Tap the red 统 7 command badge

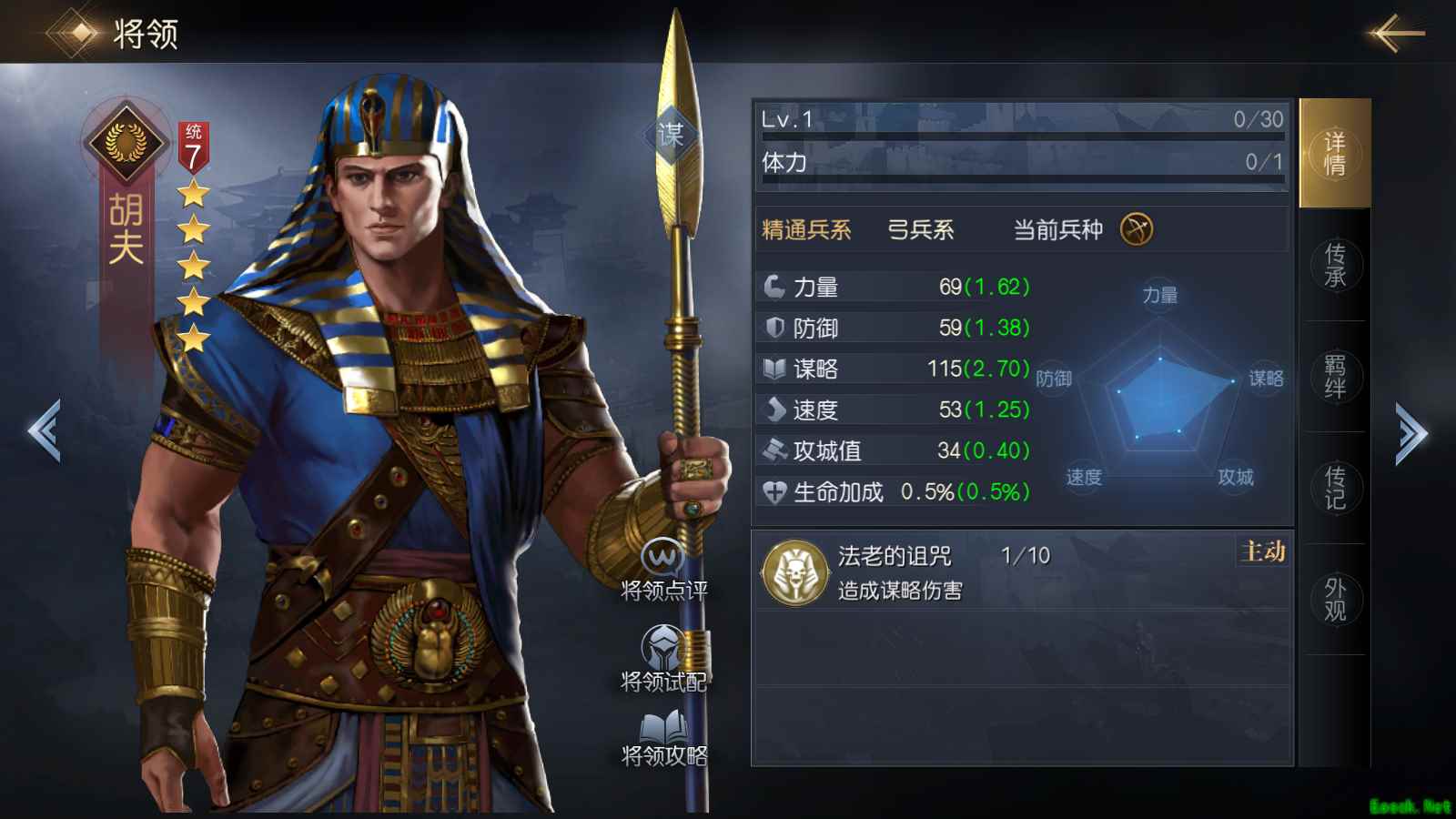point(193,147)
